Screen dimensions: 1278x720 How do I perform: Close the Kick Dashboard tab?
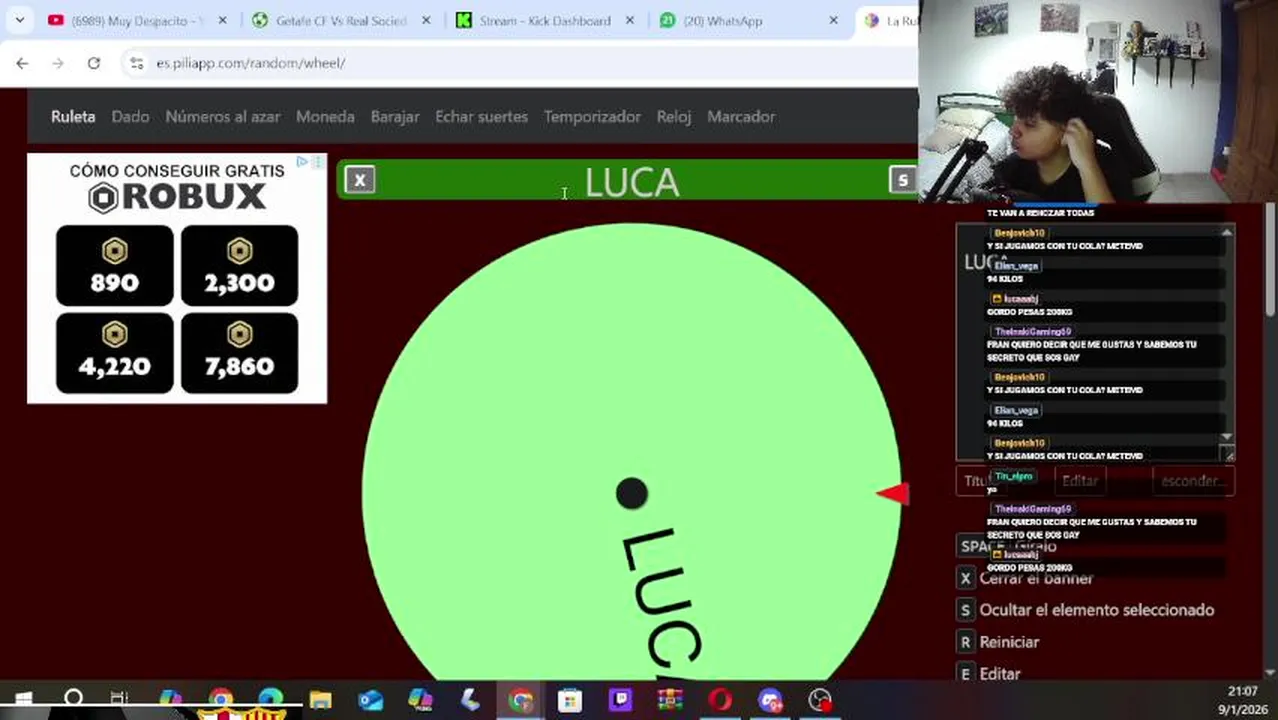630,20
